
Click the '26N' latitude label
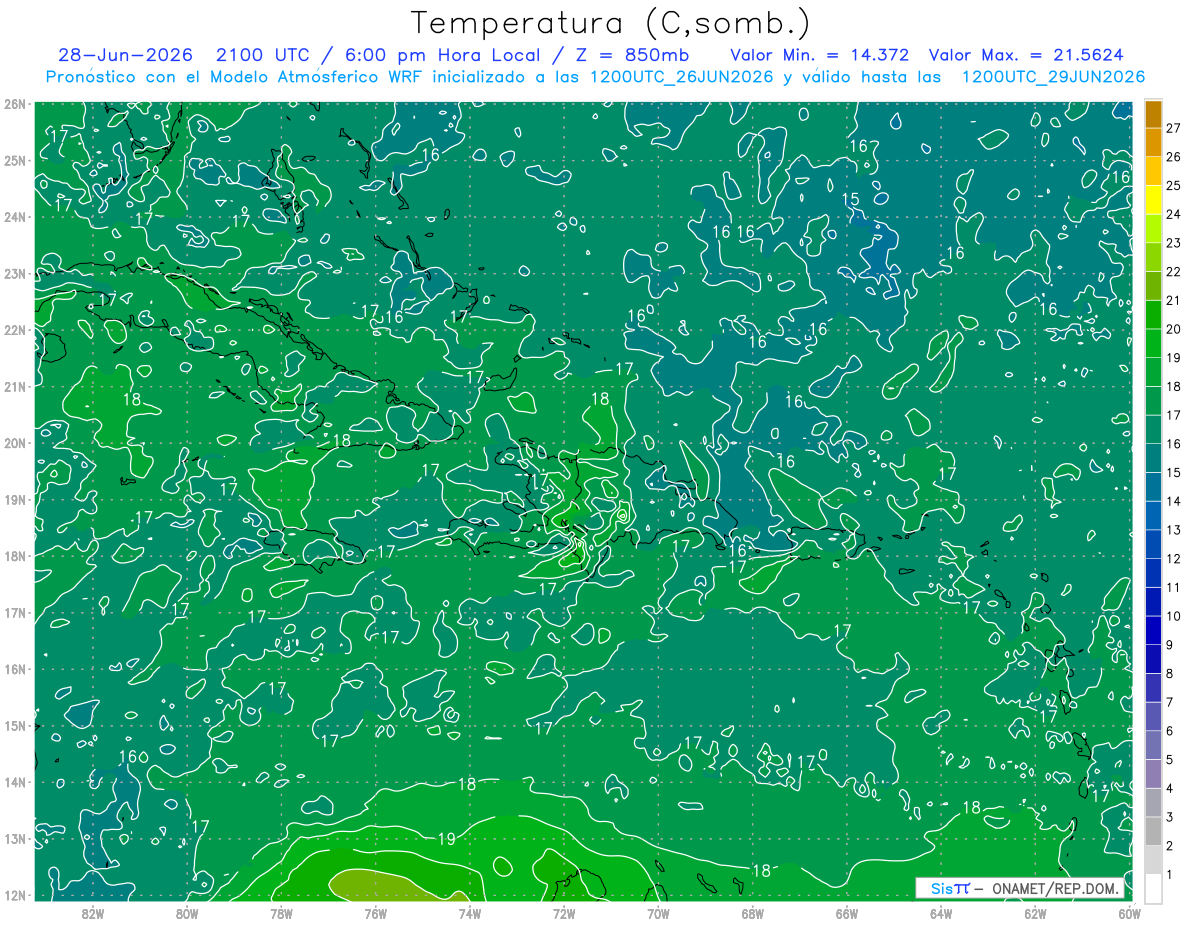(x=15, y=104)
